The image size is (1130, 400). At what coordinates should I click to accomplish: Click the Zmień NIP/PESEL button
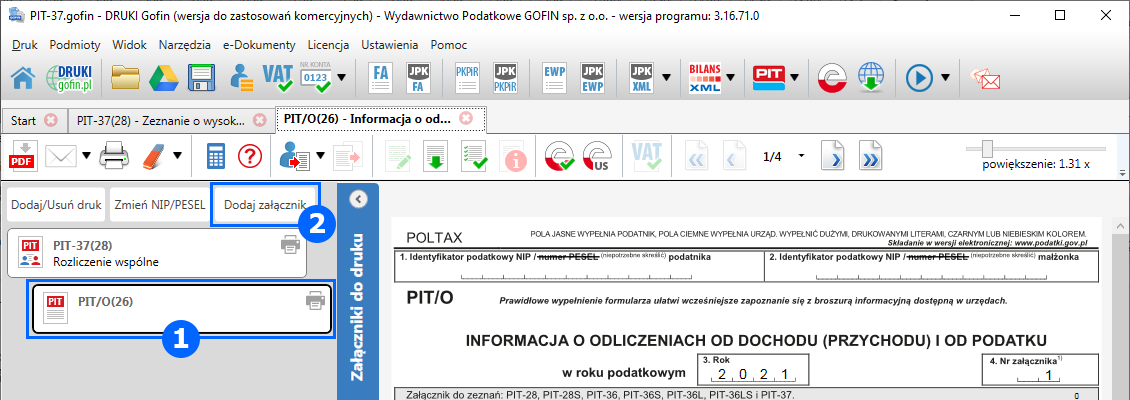coord(159,206)
